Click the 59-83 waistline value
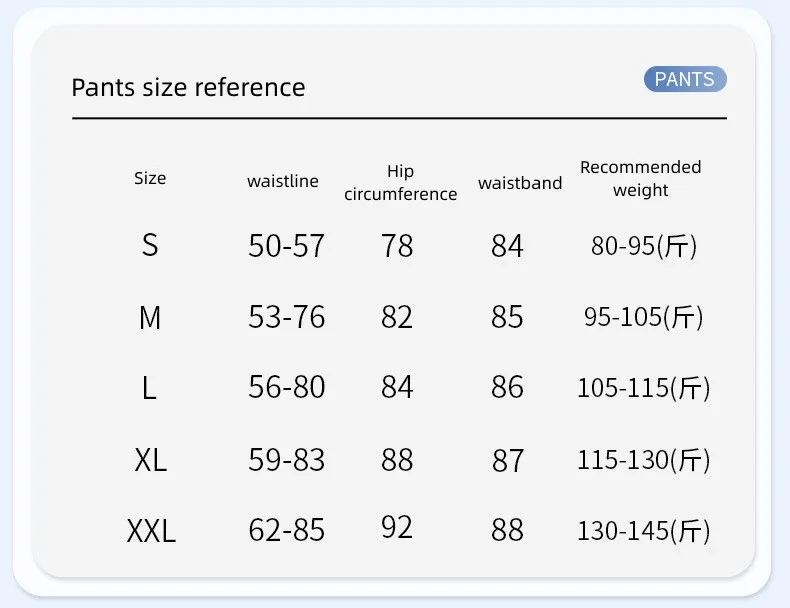The image size is (790, 608). tap(287, 460)
